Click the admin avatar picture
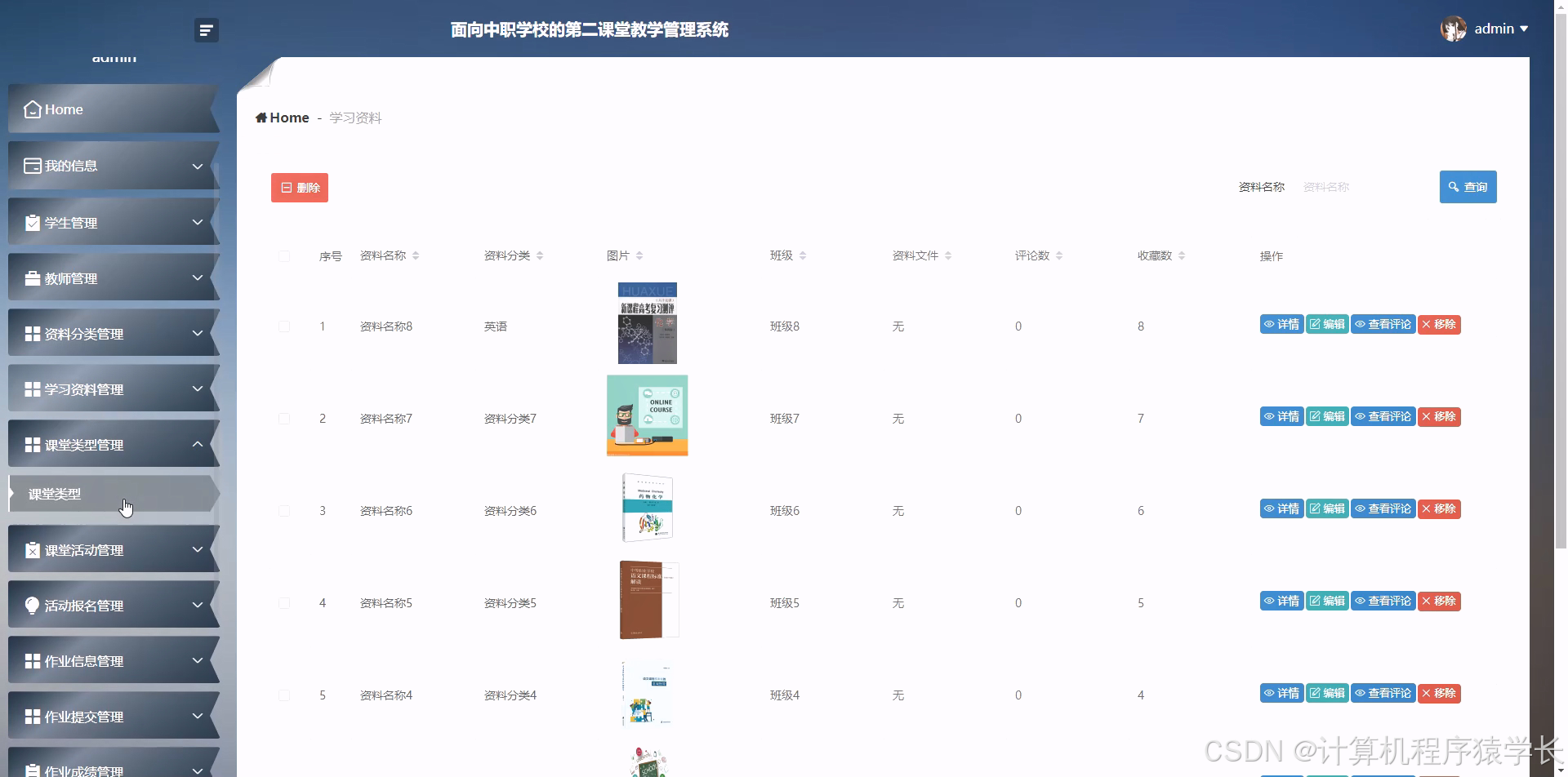 tap(1453, 29)
